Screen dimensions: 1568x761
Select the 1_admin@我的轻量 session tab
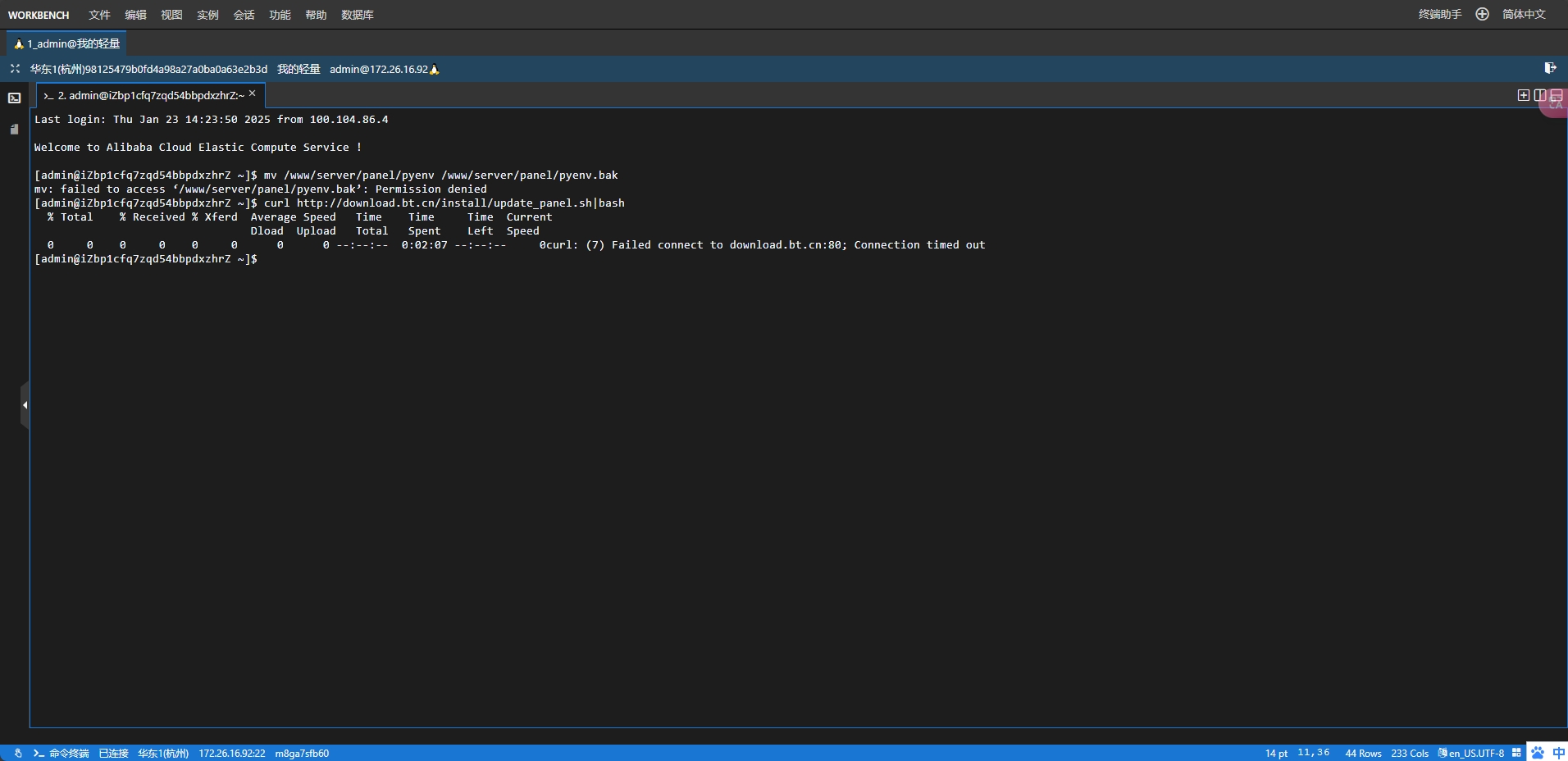pyautogui.click(x=67, y=43)
